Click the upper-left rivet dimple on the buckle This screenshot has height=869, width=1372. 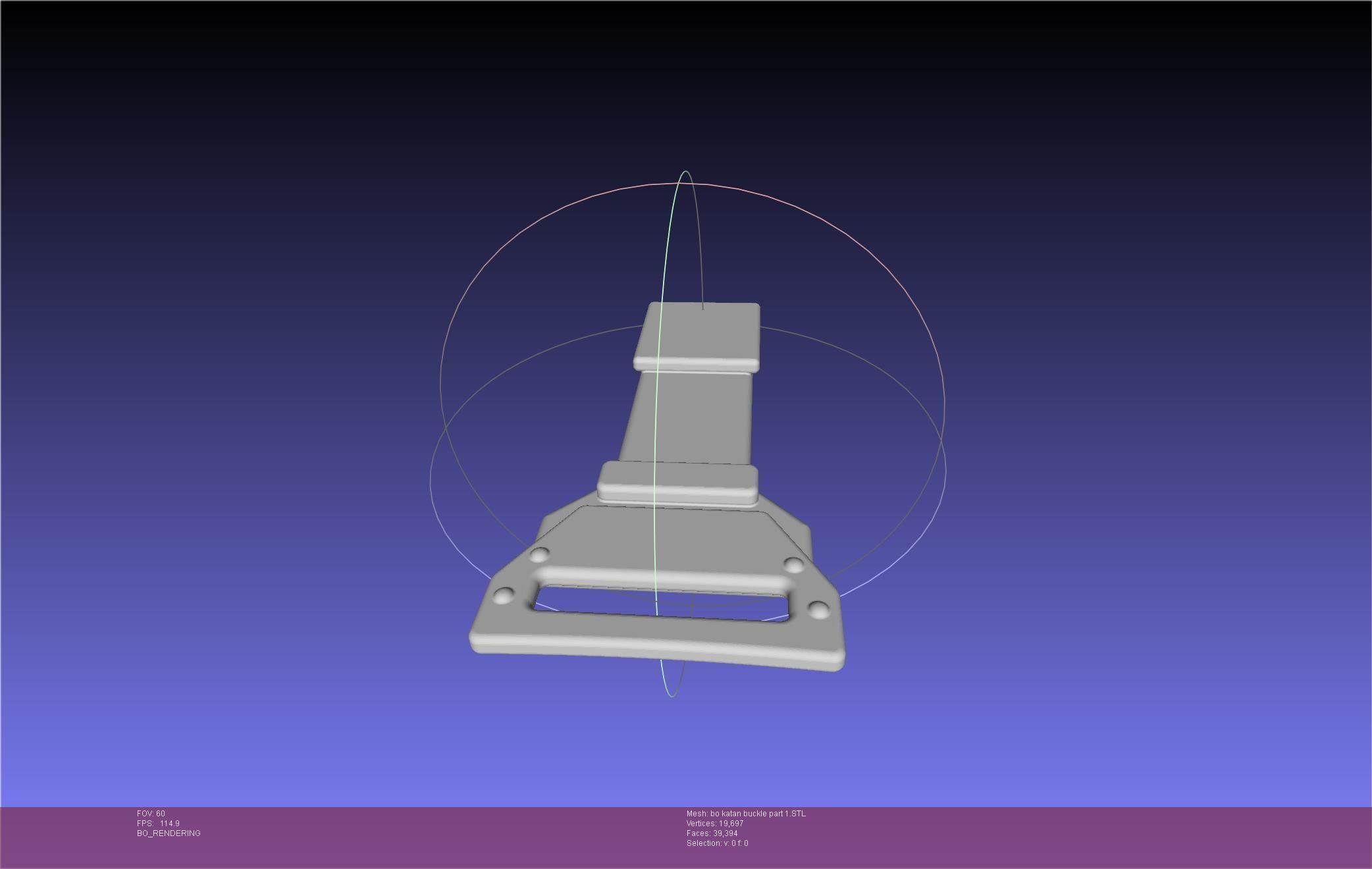coord(539,554)
